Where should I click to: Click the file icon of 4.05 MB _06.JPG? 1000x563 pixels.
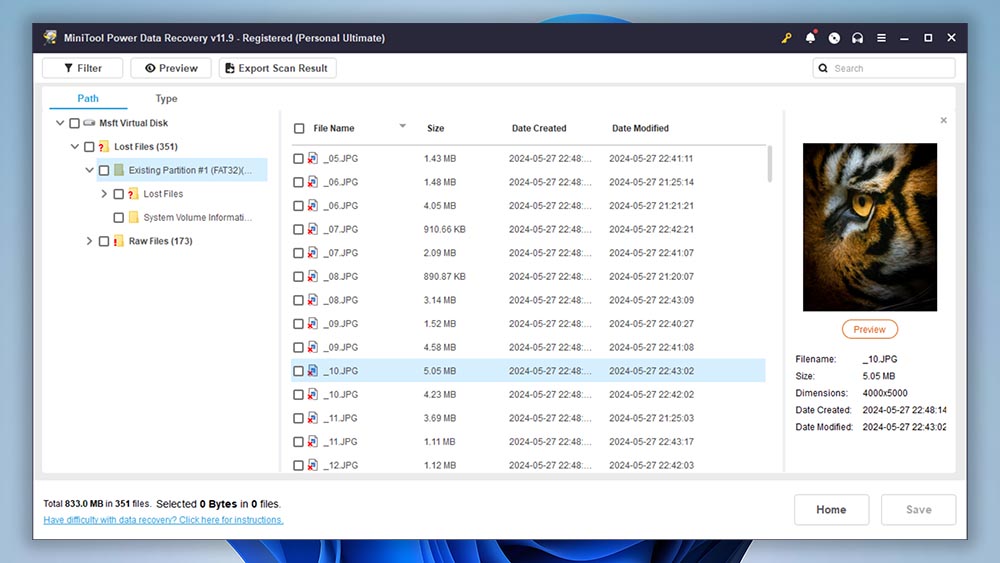pos(312,205)
